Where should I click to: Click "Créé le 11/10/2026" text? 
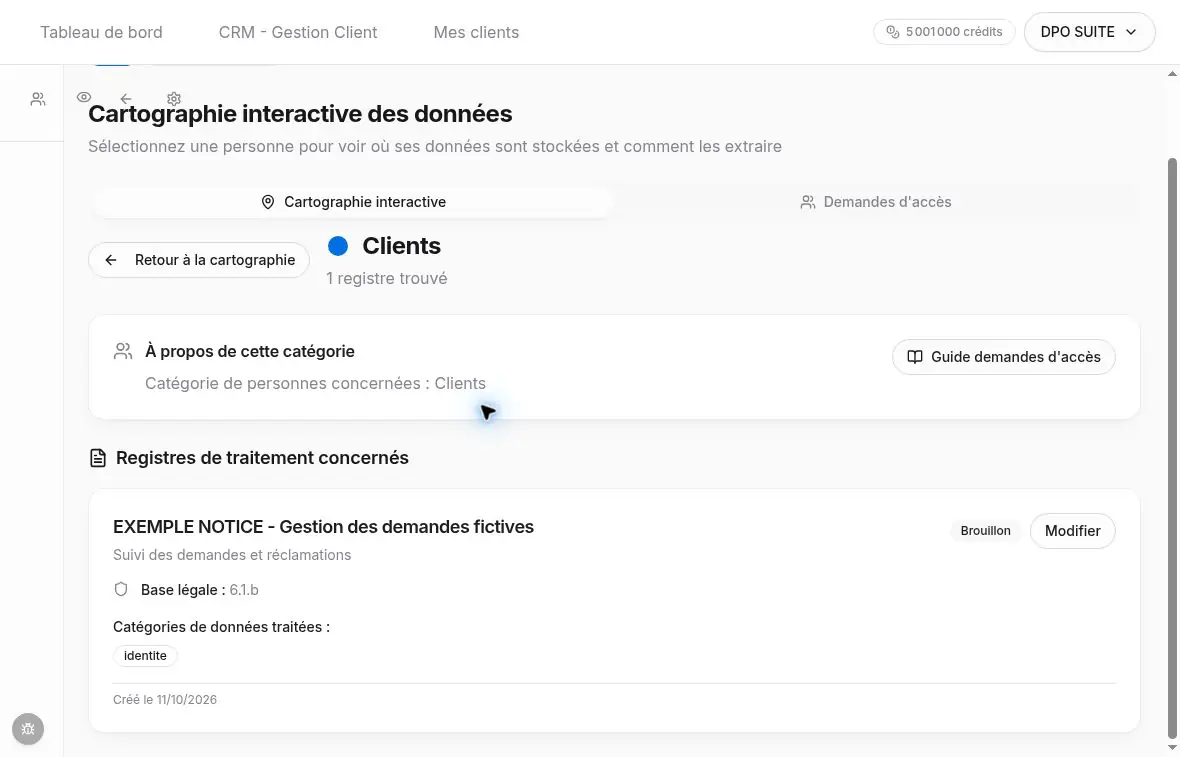(x=165, y=700)
